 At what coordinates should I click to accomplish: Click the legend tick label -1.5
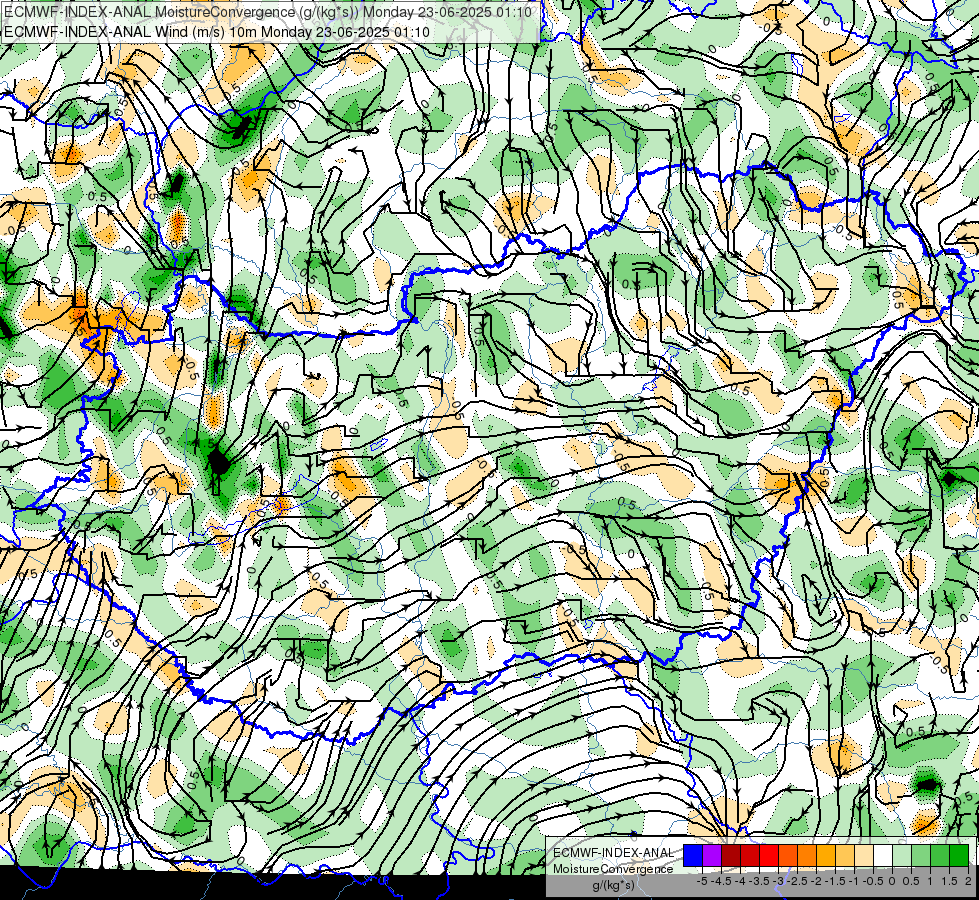pos(835,881)
